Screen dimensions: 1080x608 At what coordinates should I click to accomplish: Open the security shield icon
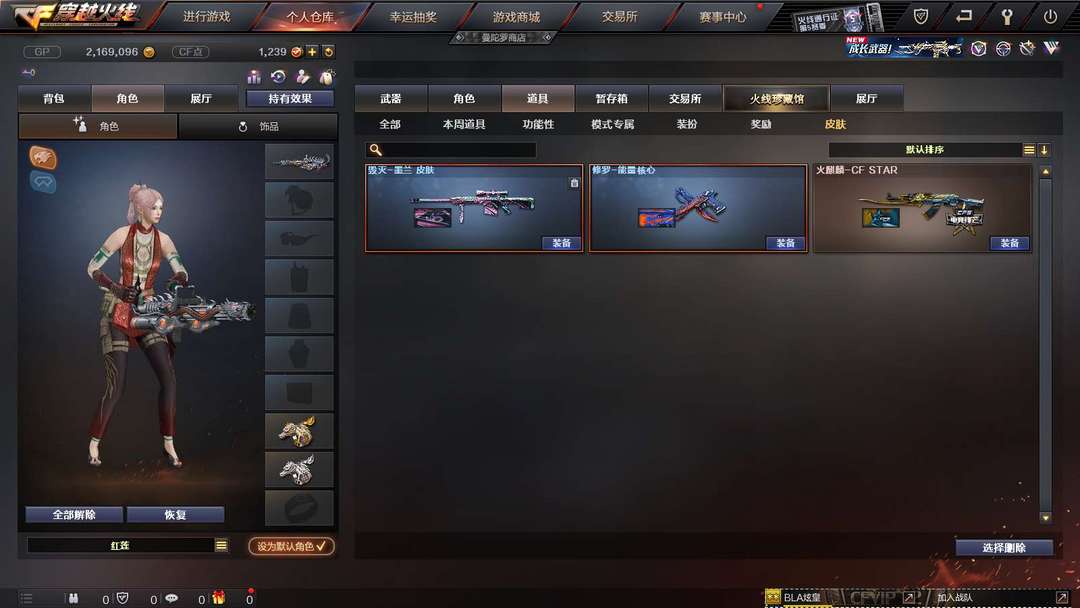click(x=921, y=16)
